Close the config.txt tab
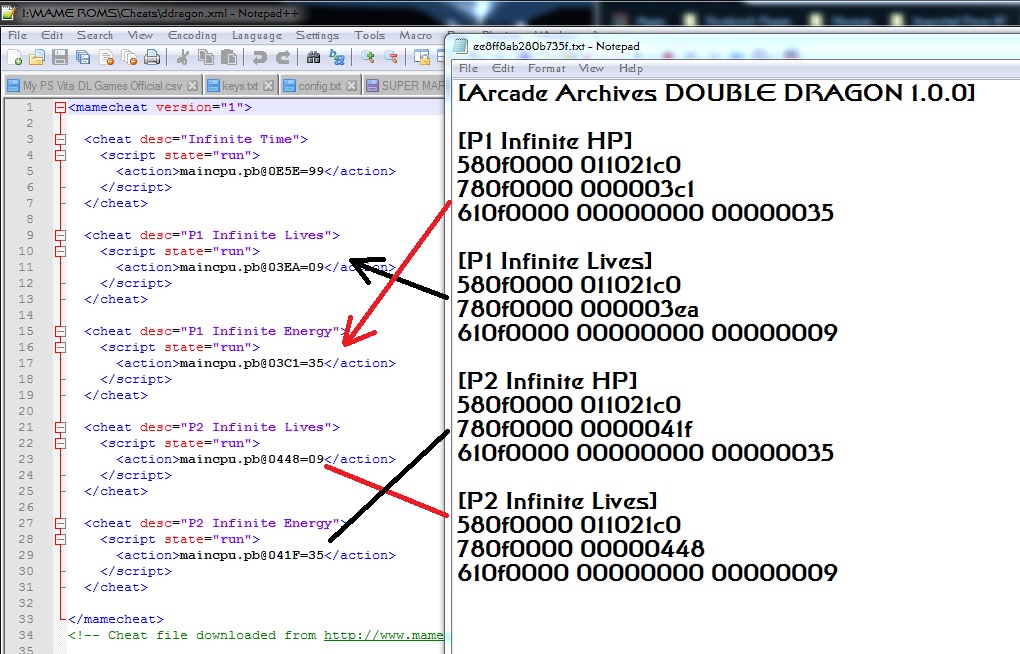 tap(351, 85)
